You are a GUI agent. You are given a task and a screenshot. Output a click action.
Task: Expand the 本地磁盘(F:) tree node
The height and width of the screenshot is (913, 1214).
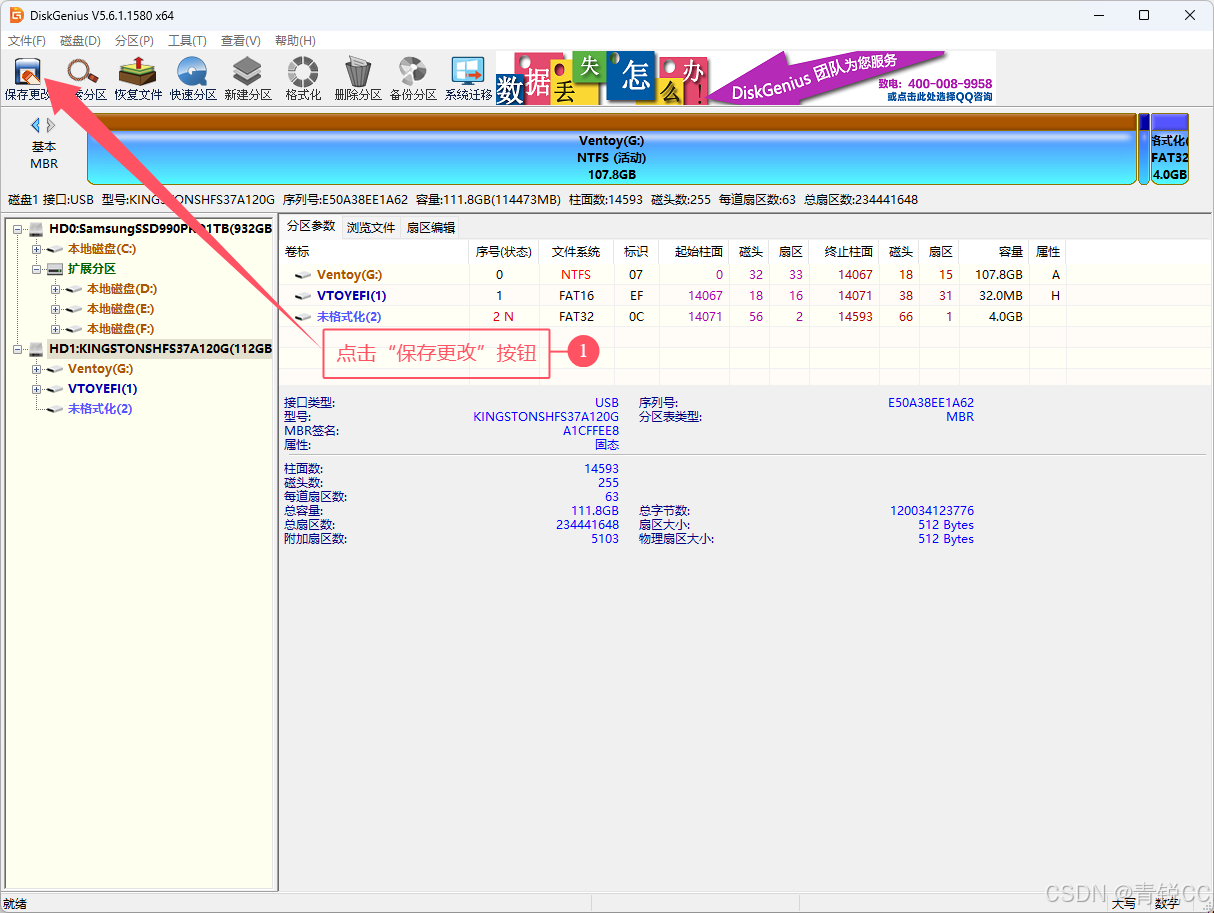tap(56, 329)
